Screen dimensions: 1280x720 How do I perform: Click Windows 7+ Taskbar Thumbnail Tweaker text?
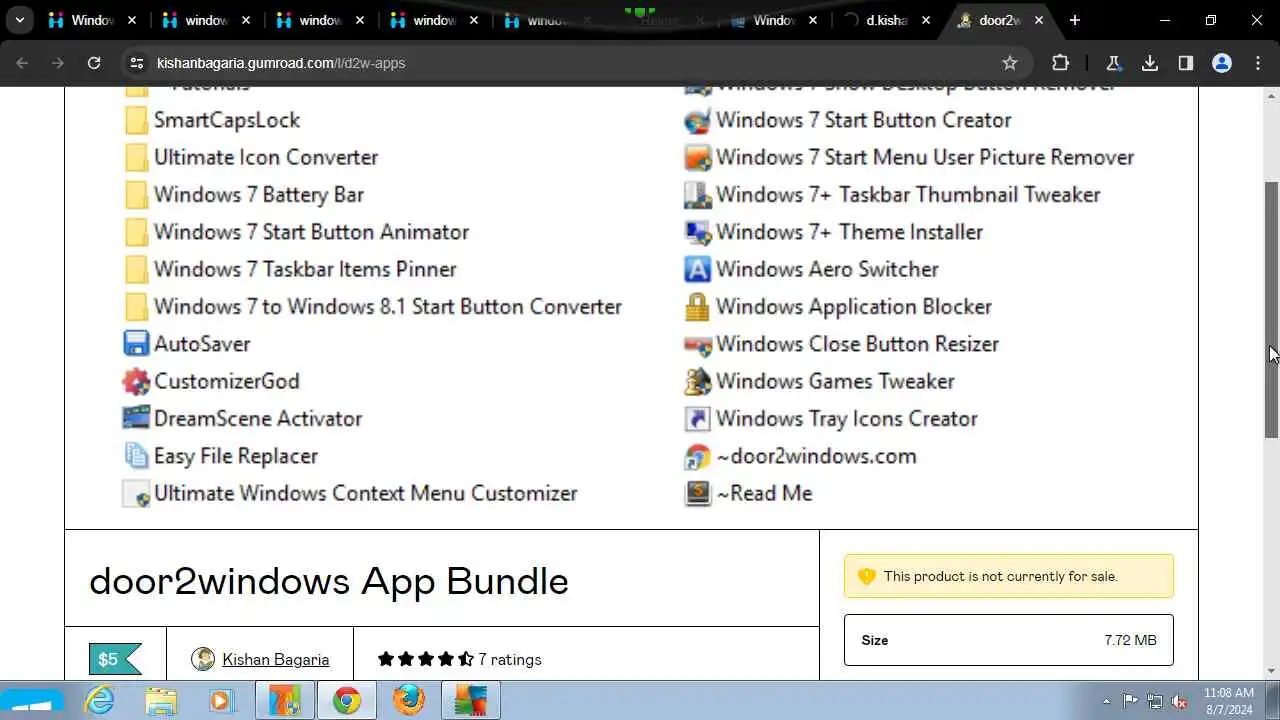908,194
